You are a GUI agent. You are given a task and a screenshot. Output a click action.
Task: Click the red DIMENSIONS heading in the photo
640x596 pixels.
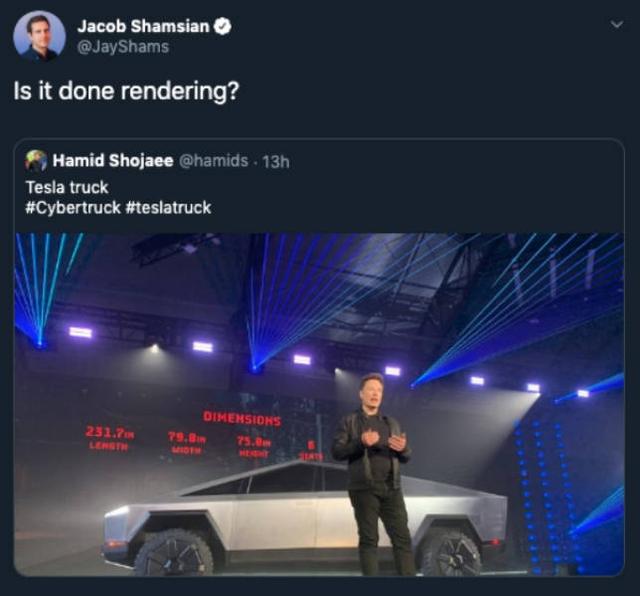(242, 418)
